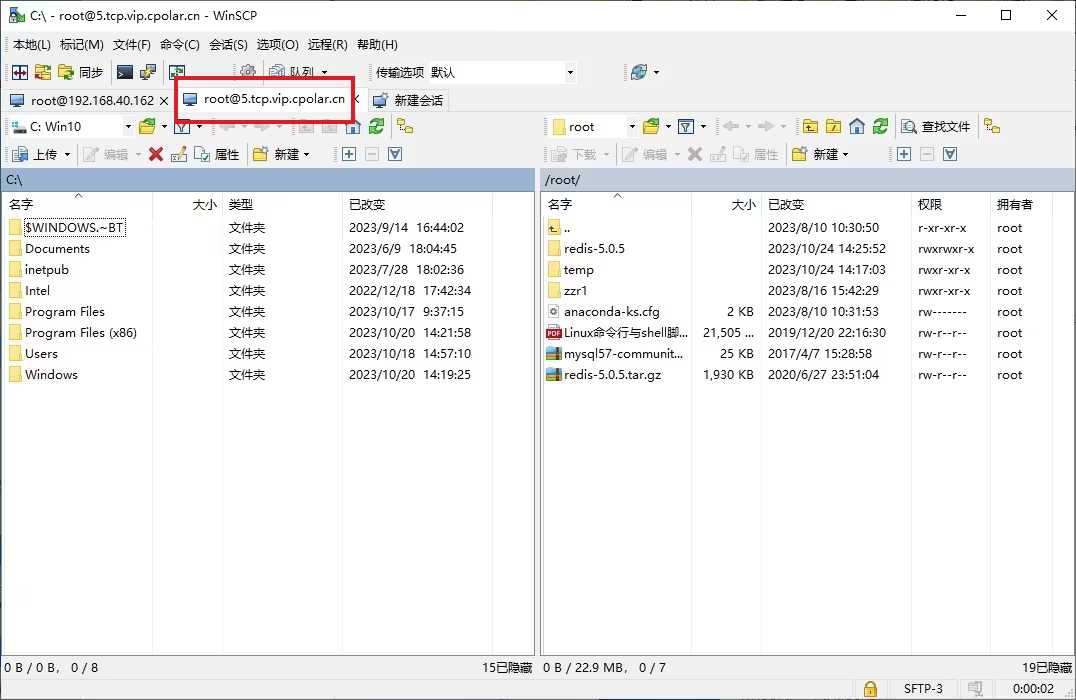Select the redis-5.0.5.tar.gz remote file

click(612, 375)
